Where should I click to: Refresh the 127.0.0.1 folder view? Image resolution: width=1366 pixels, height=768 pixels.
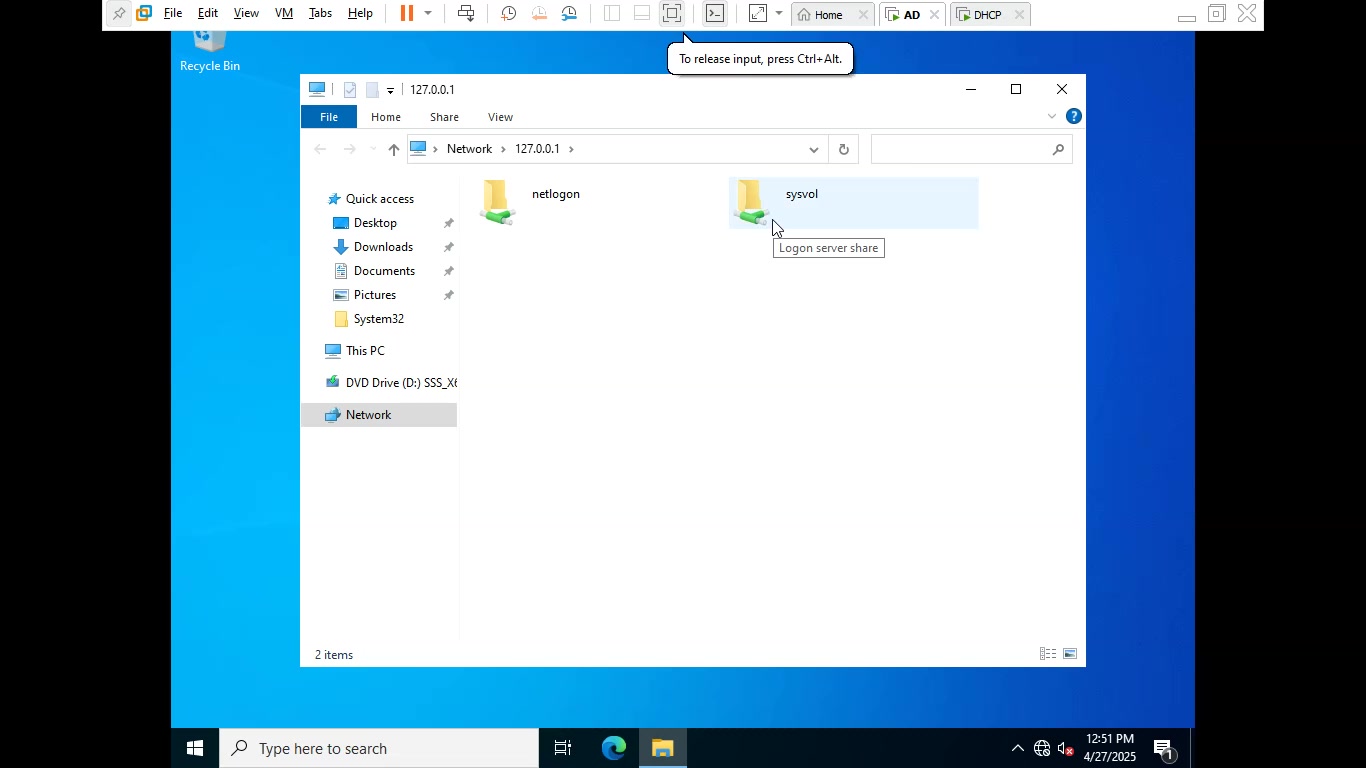[x=844, y=149]
